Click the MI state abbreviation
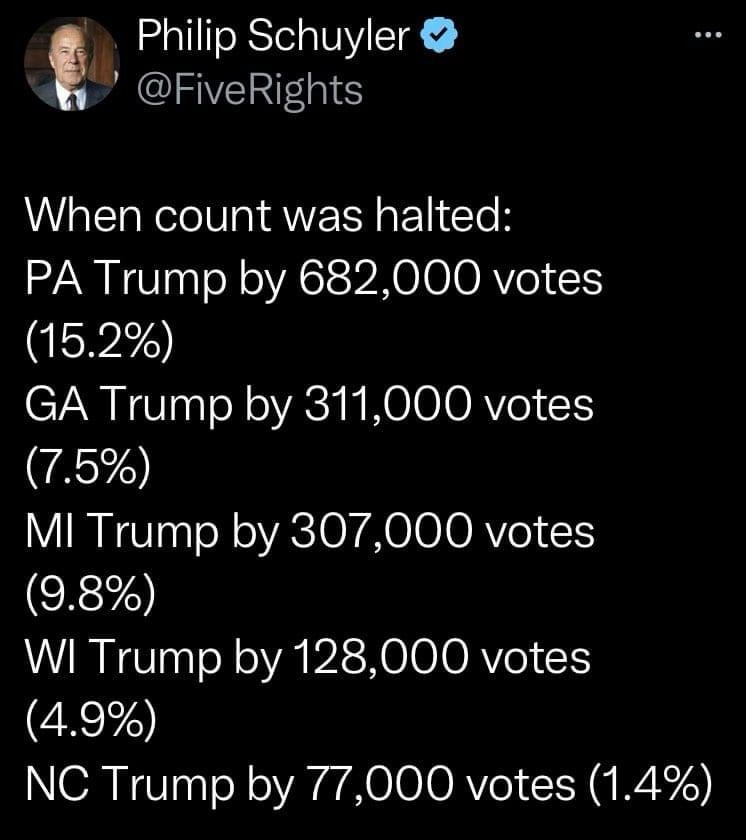The width and height of the screenshot is (746, 840). (44, 530)
